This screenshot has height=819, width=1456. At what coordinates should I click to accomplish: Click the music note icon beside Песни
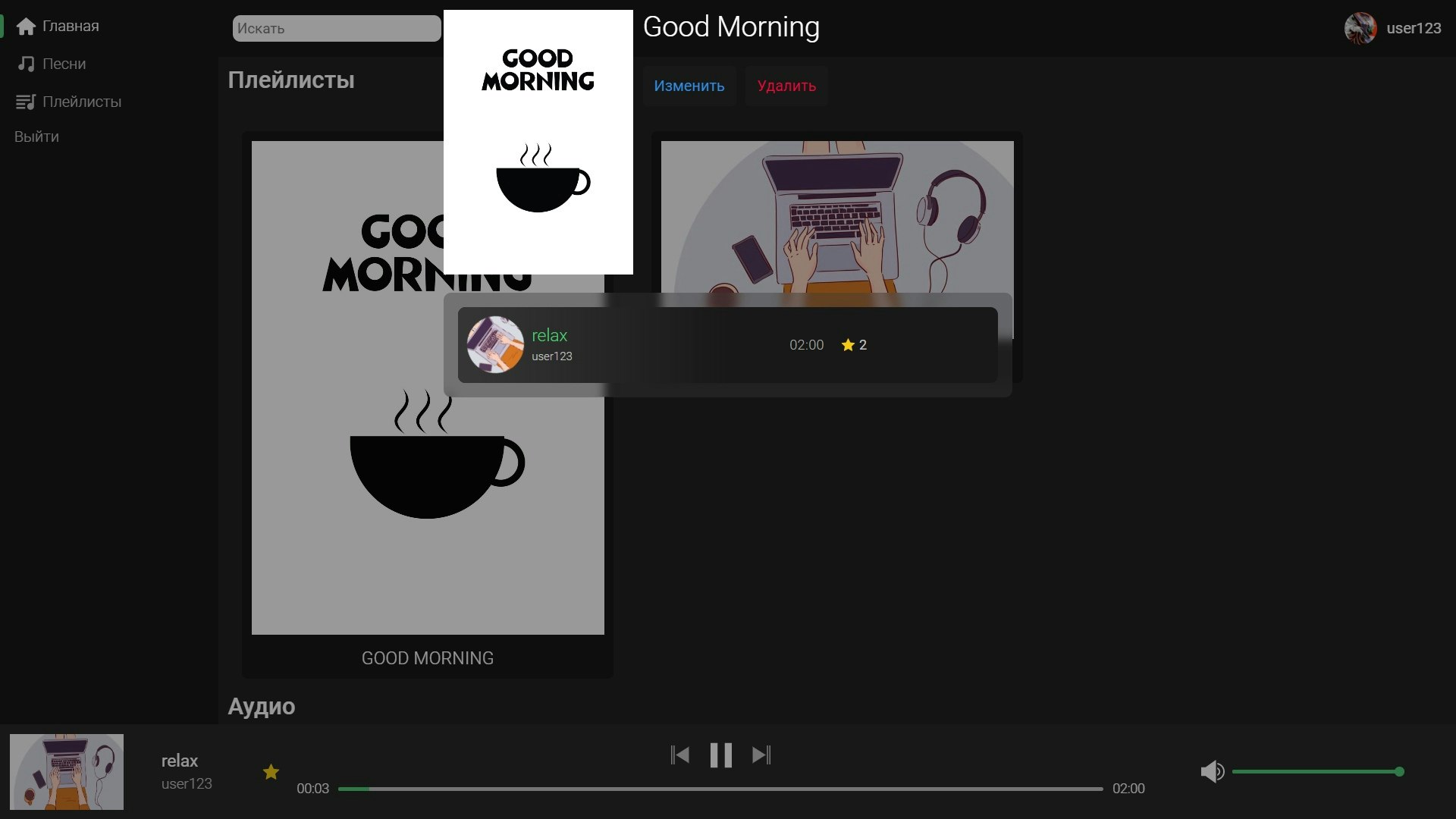(26, 64)
